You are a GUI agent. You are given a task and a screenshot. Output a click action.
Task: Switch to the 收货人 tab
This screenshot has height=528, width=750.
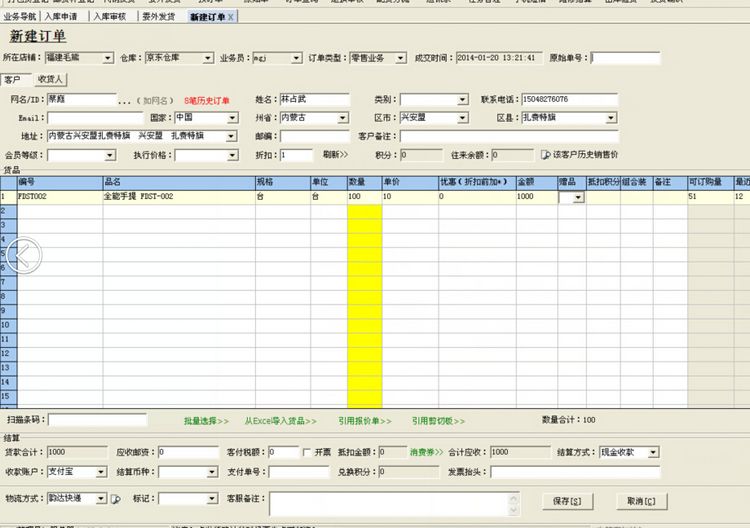50,79
